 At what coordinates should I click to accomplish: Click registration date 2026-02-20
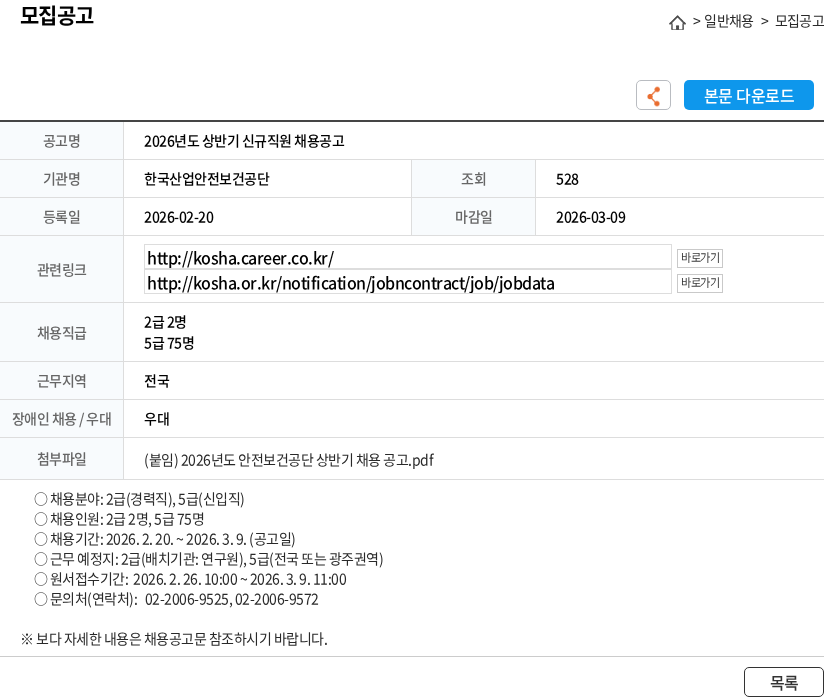(179, 218)
